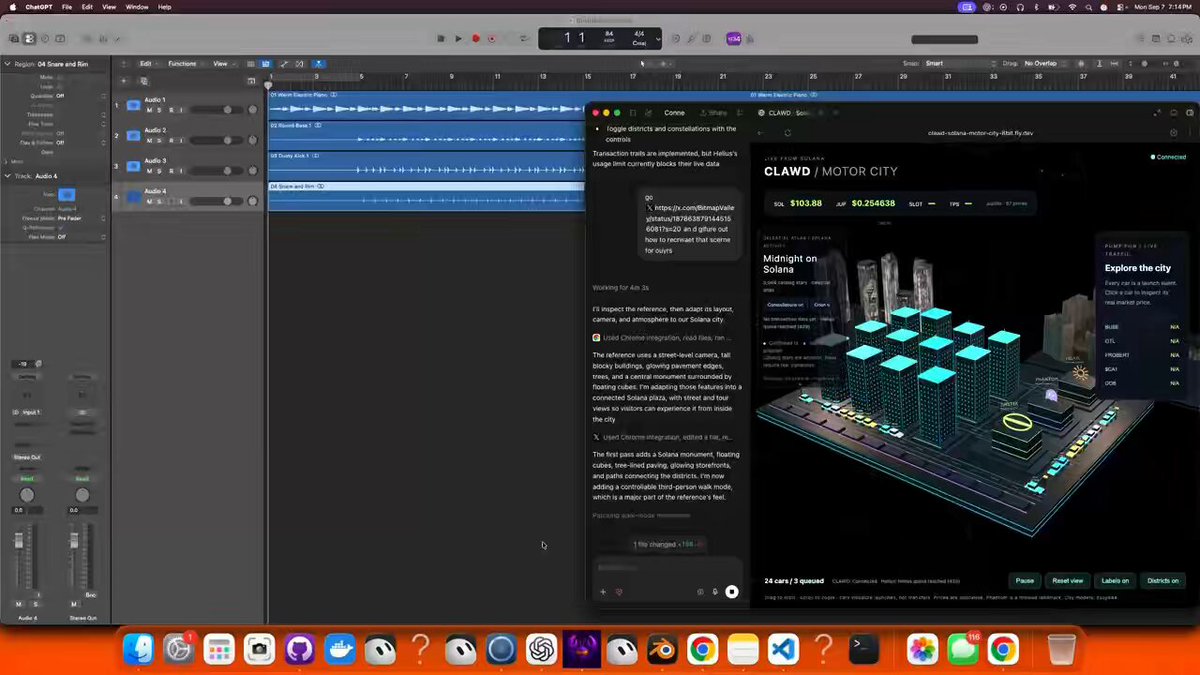Open the Help menu in the menu bar
Image resolution: width=1200 pixels, height=675 pixels.
pyautogui.click(x=165, y=7)
